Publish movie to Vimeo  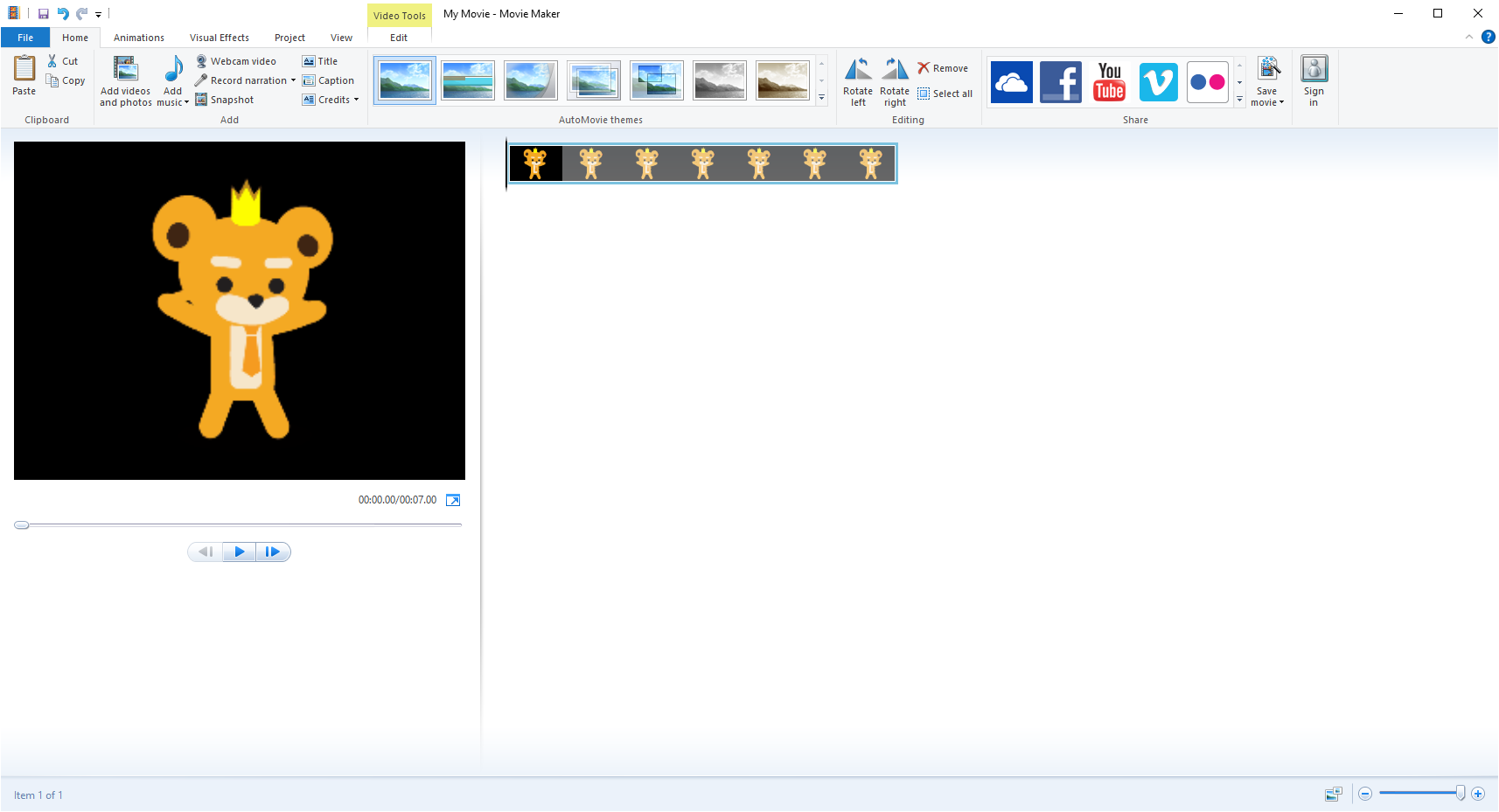click(x=1158, y=82)
